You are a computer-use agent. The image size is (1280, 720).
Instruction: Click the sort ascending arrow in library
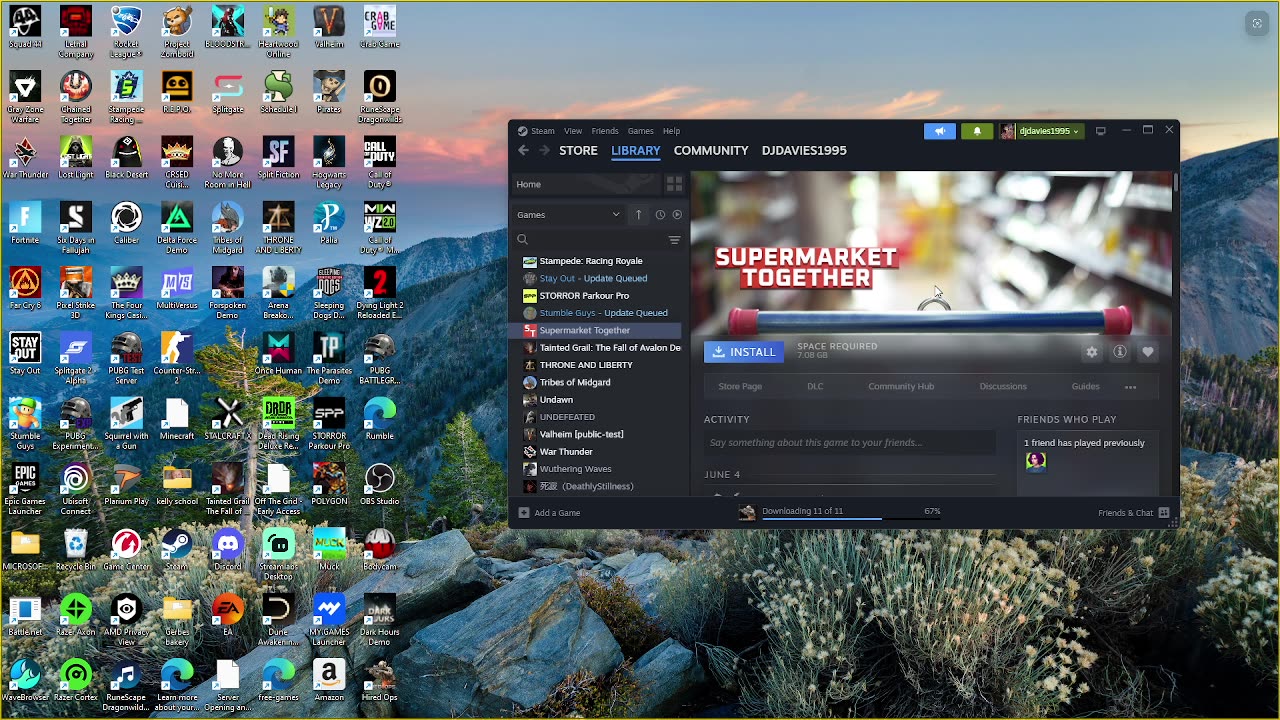tap(638, 215)
